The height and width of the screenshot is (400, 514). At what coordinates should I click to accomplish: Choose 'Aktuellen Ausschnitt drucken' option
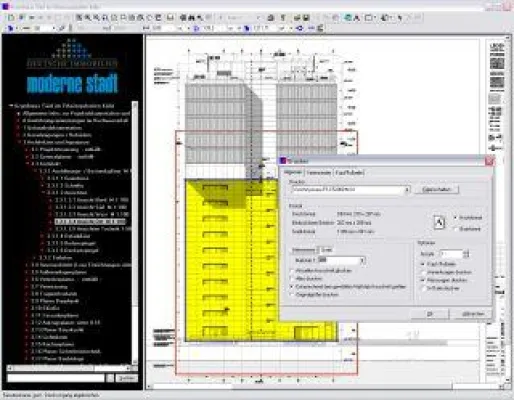(321, 271)
